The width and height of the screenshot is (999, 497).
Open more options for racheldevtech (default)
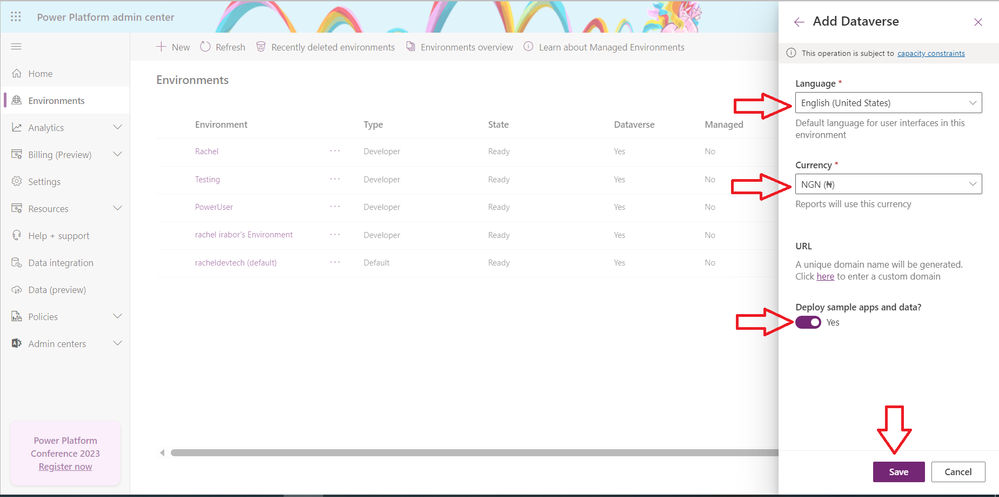point(335,262)
